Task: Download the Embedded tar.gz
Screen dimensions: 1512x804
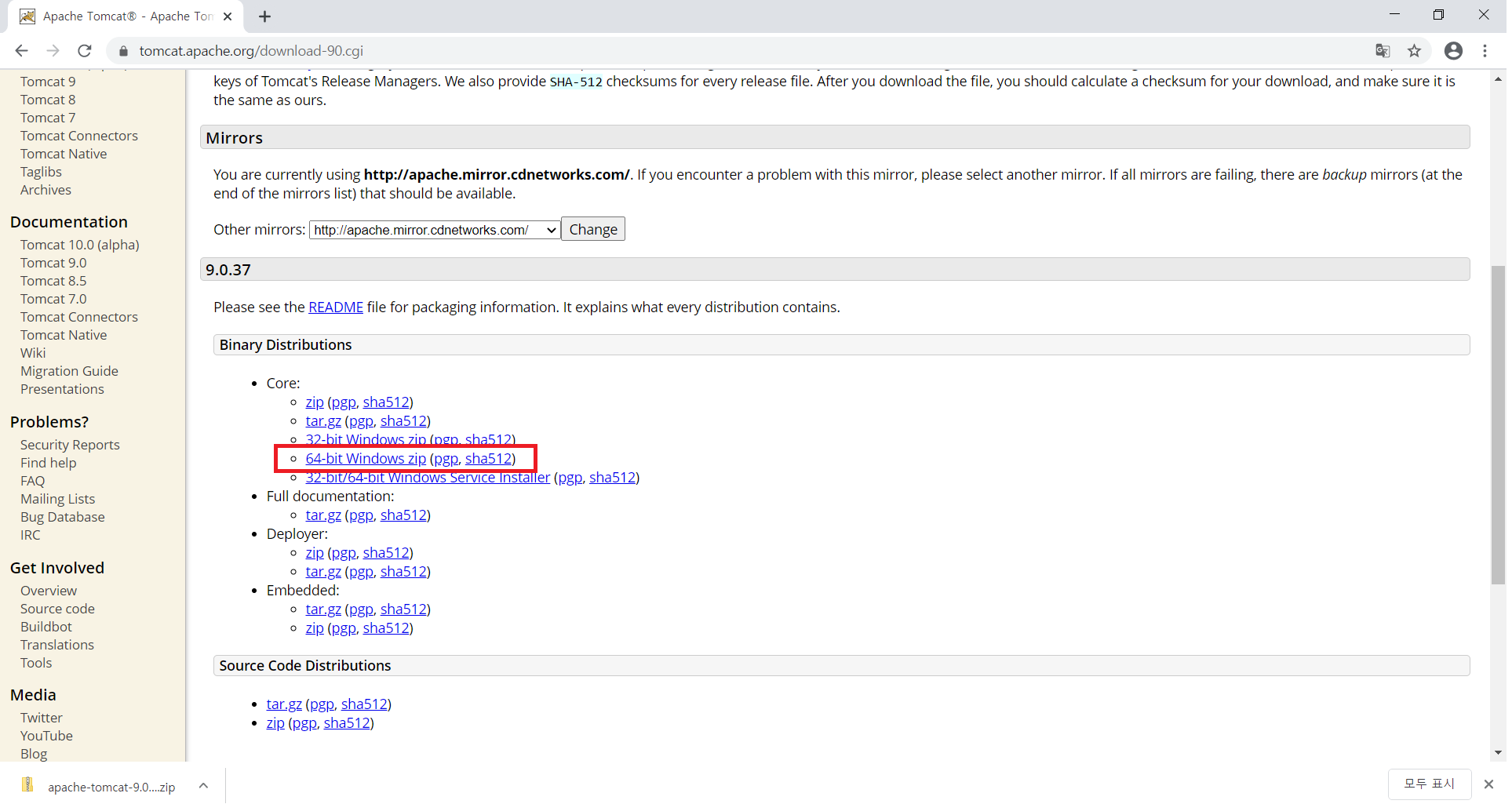Action: coord(323,609)
